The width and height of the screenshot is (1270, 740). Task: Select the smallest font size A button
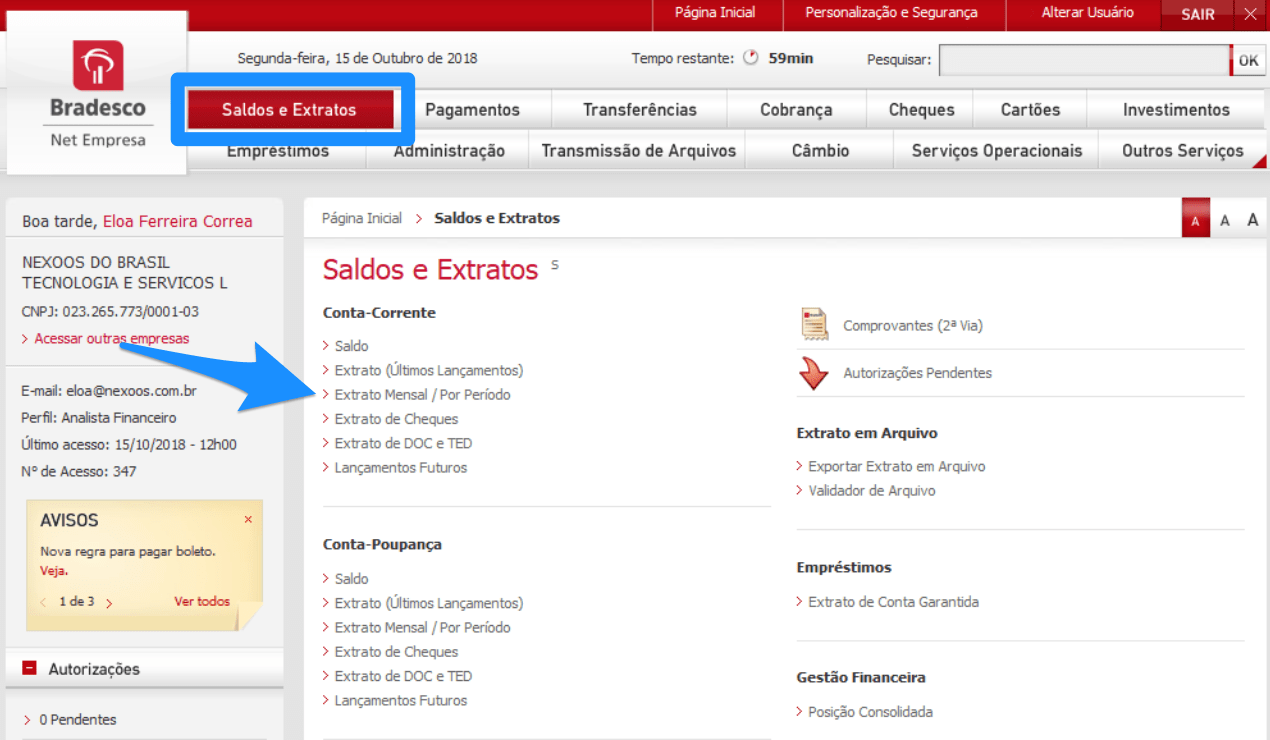(1195, 220)
